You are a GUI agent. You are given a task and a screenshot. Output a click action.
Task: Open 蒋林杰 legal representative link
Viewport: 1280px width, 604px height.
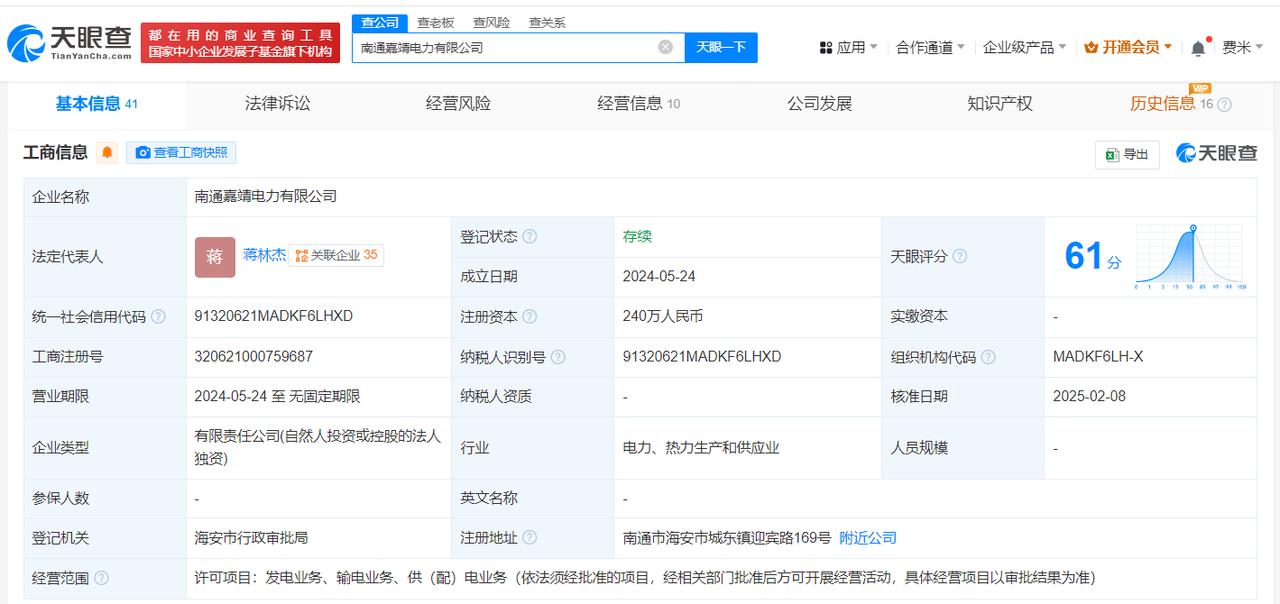(x=265, y=255)
